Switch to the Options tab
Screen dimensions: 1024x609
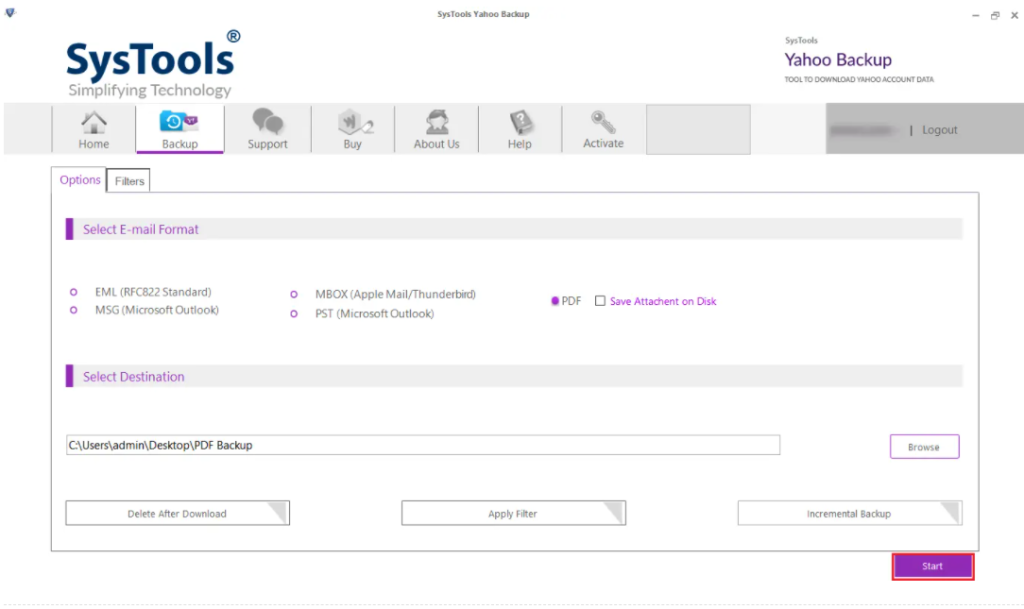80,180
